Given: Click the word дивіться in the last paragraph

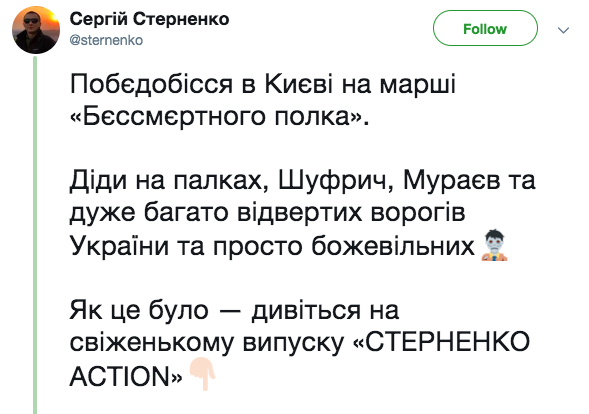Looking at the screenshot, I should (306, 311).
